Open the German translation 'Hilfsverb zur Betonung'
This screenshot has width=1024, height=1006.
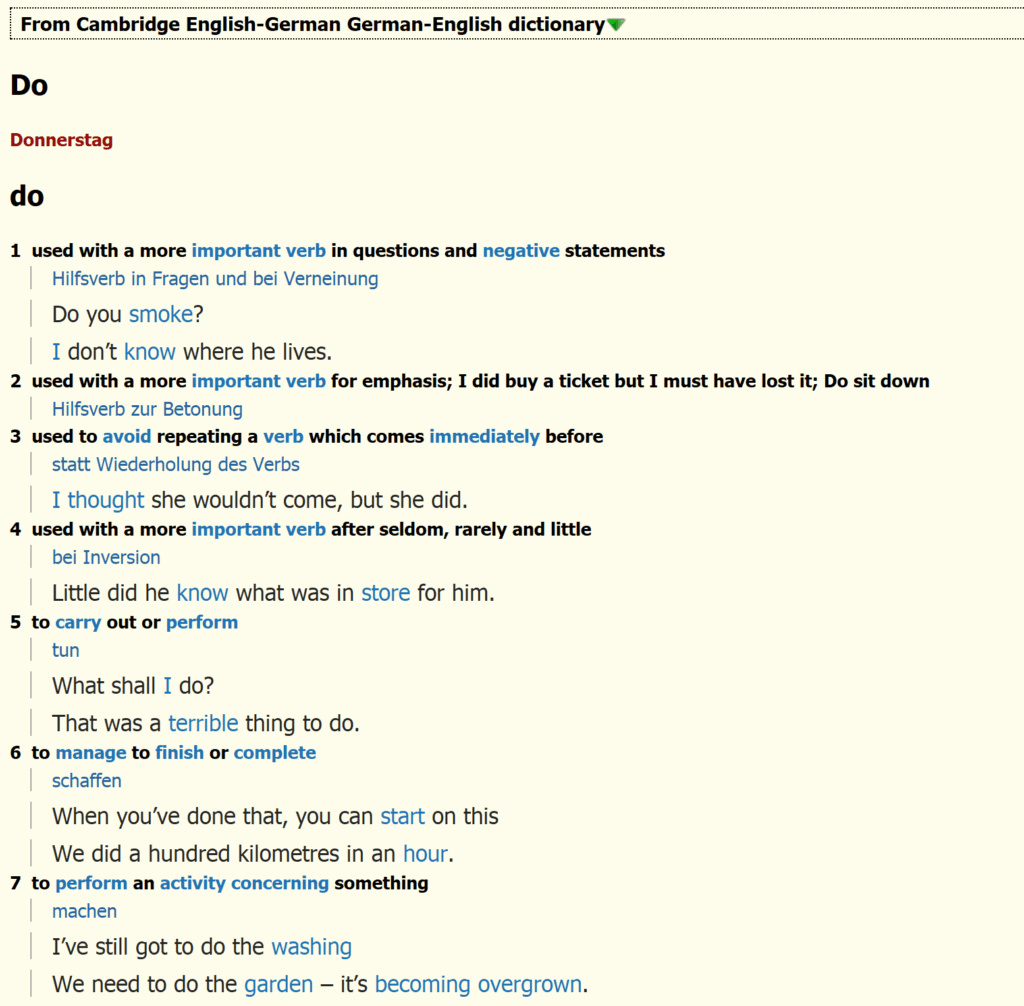[x=147, y=408]
